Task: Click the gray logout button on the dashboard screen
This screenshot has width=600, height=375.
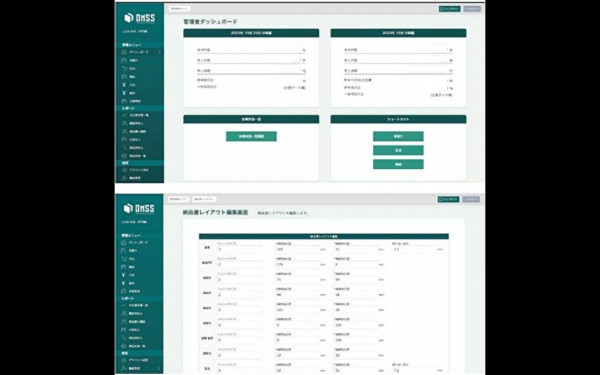Action: coord(472,8)
